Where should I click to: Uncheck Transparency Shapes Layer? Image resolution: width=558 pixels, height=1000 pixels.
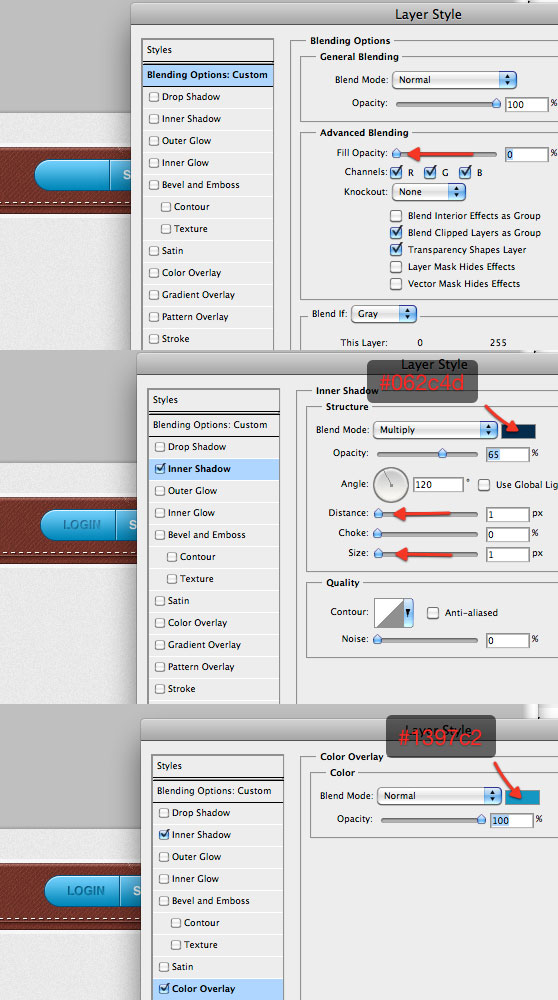(396, 249)
